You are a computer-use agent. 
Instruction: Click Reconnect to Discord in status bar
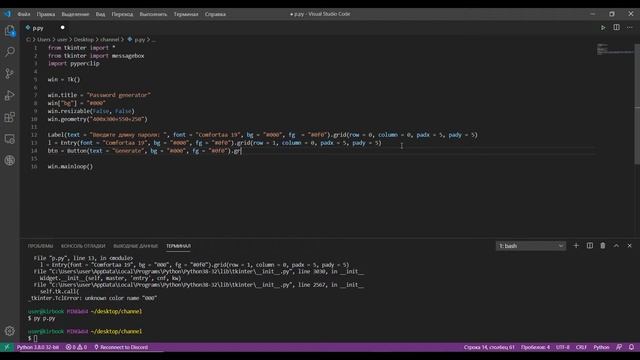(x=121, y=347)
